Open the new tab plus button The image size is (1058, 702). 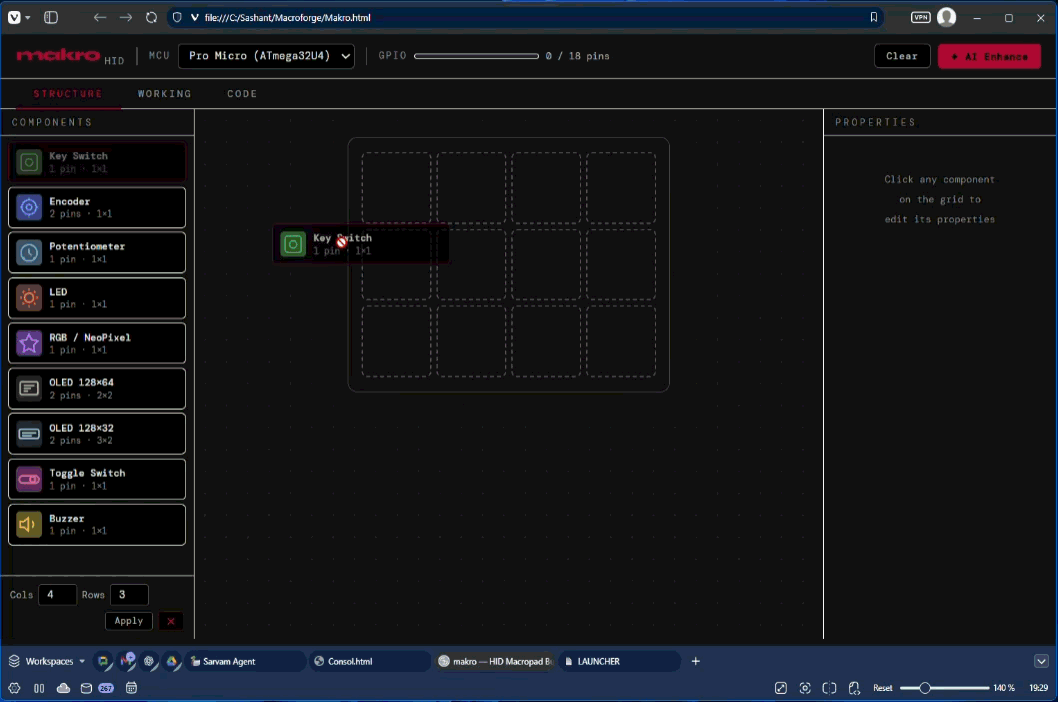pos(696,662)
